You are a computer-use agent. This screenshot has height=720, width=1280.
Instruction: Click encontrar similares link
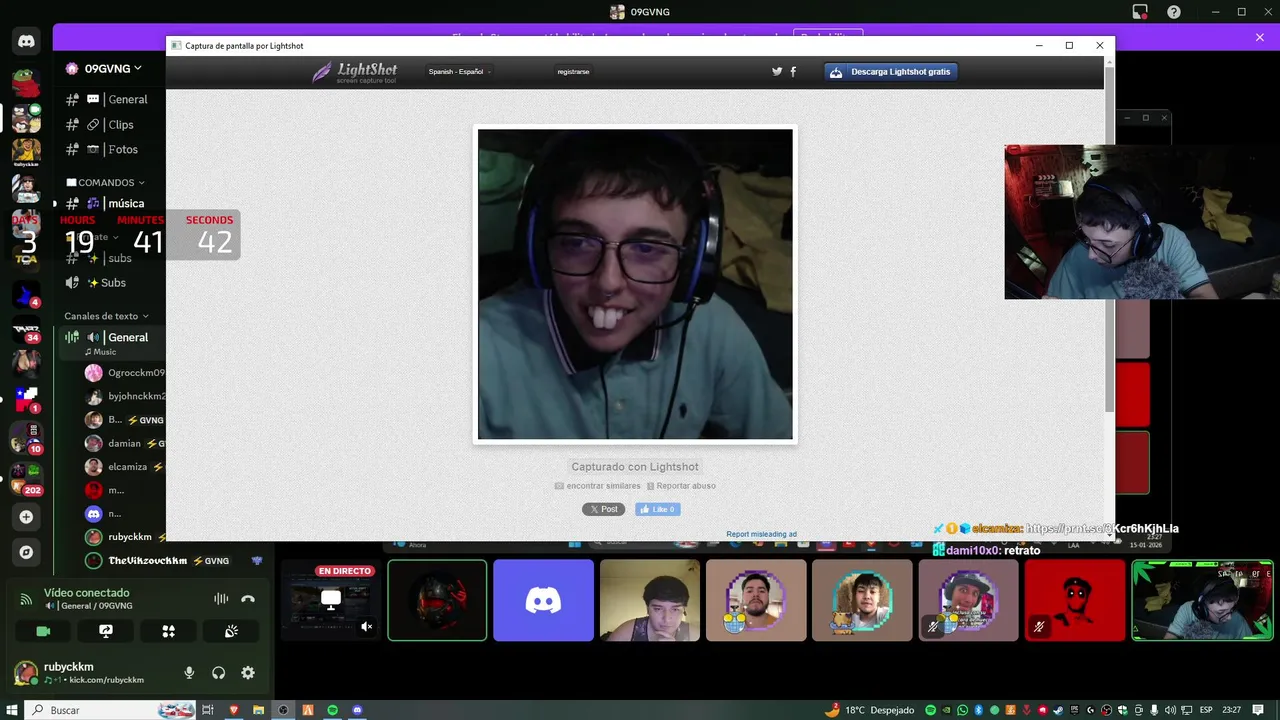click(597, 486)
